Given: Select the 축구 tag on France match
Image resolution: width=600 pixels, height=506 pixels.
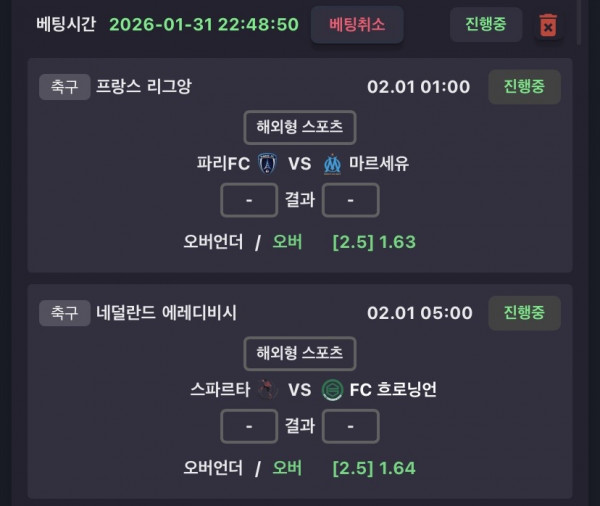Looking at the screenshot, I should coord(64,87).
